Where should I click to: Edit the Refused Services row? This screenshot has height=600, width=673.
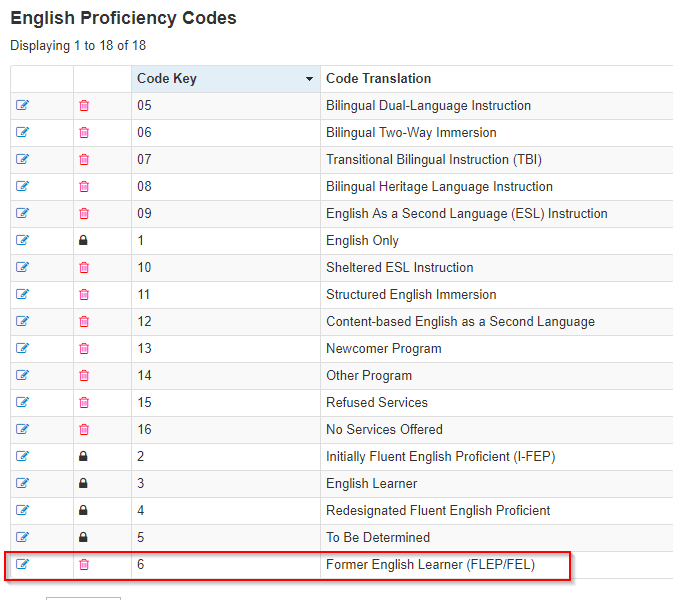(23, 402)
